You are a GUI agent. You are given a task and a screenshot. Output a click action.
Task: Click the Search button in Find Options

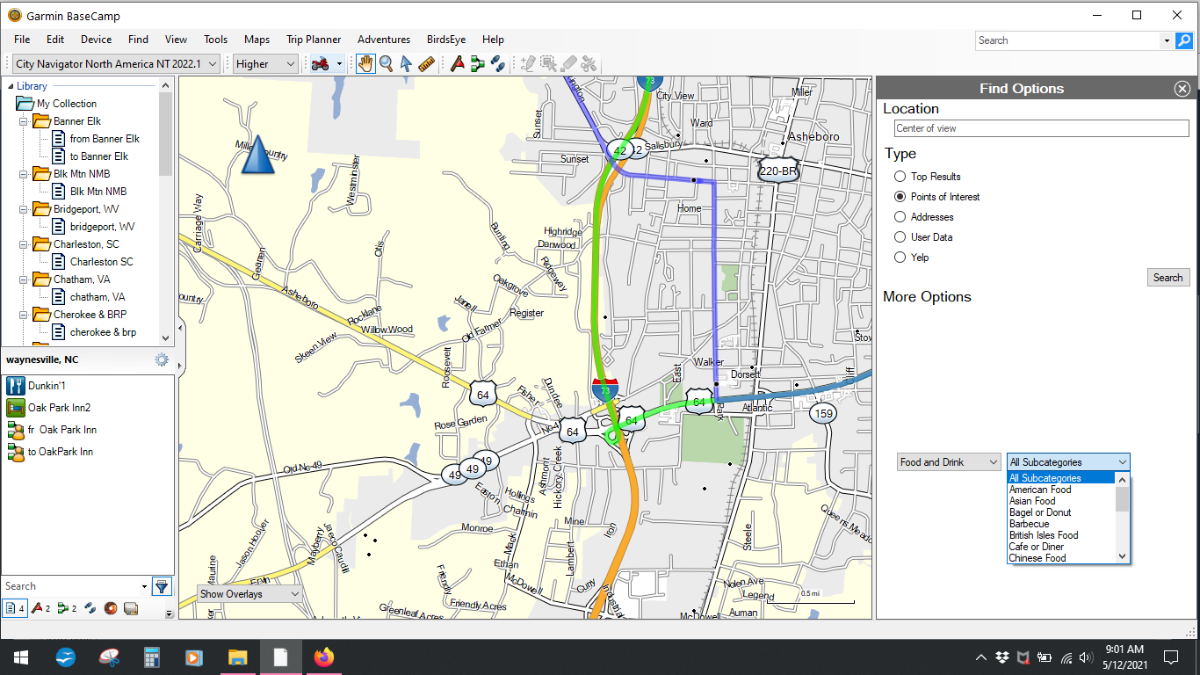tap(1168, 278)
